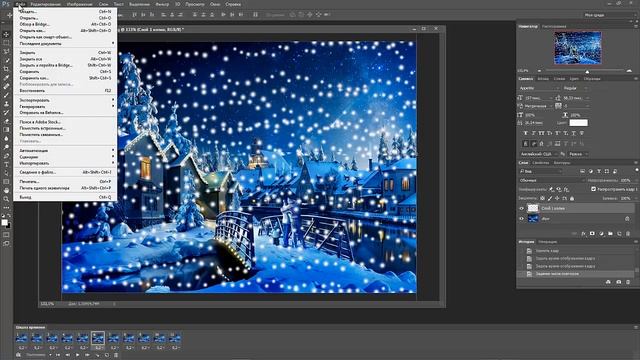This screenshot has height=360, width=640.
Task: Hide the bottom layer with its eye icon
Action: point(521,219)
